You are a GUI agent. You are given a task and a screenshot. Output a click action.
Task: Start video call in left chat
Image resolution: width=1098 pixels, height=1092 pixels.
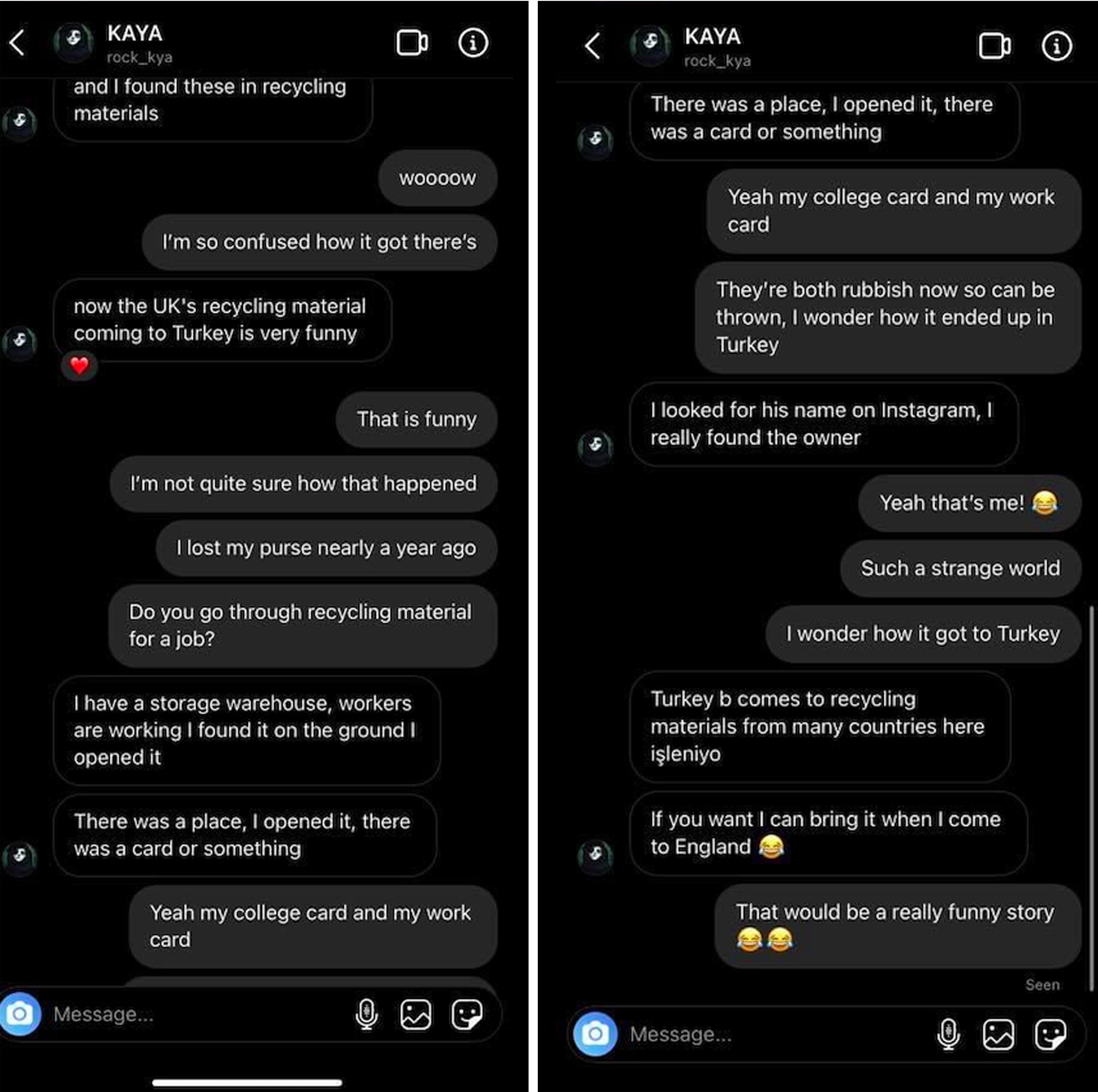[x=412, y=43]
